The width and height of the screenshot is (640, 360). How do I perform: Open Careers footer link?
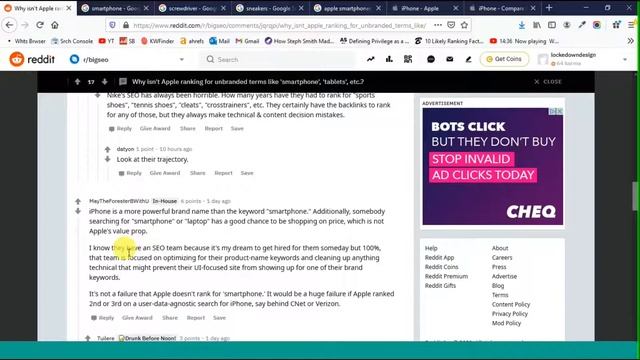(502, 258)
